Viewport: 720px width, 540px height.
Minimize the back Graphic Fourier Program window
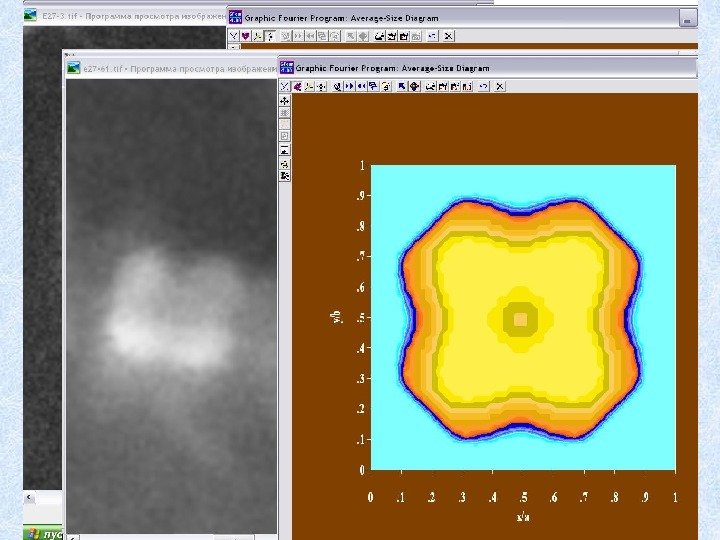click(687, 19)
